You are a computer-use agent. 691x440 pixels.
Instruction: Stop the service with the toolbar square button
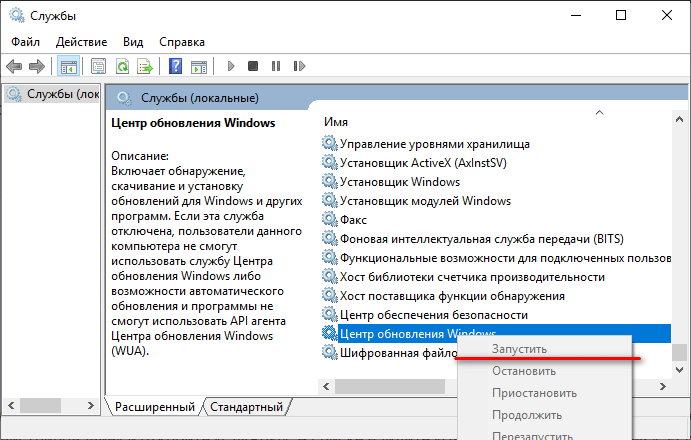[253, 66]
